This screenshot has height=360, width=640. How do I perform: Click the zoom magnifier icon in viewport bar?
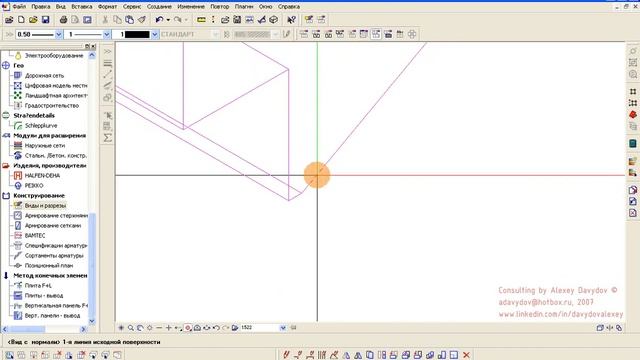tap(131, 328)
